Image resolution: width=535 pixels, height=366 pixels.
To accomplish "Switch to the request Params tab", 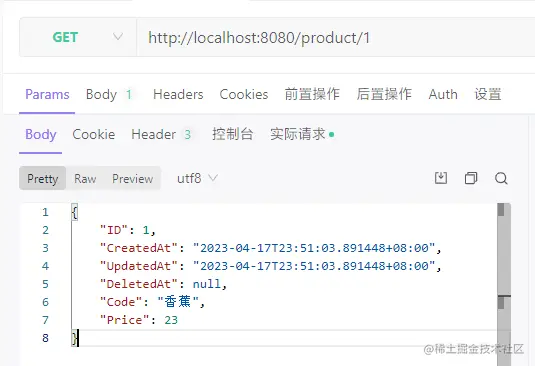I will (47, 94).
